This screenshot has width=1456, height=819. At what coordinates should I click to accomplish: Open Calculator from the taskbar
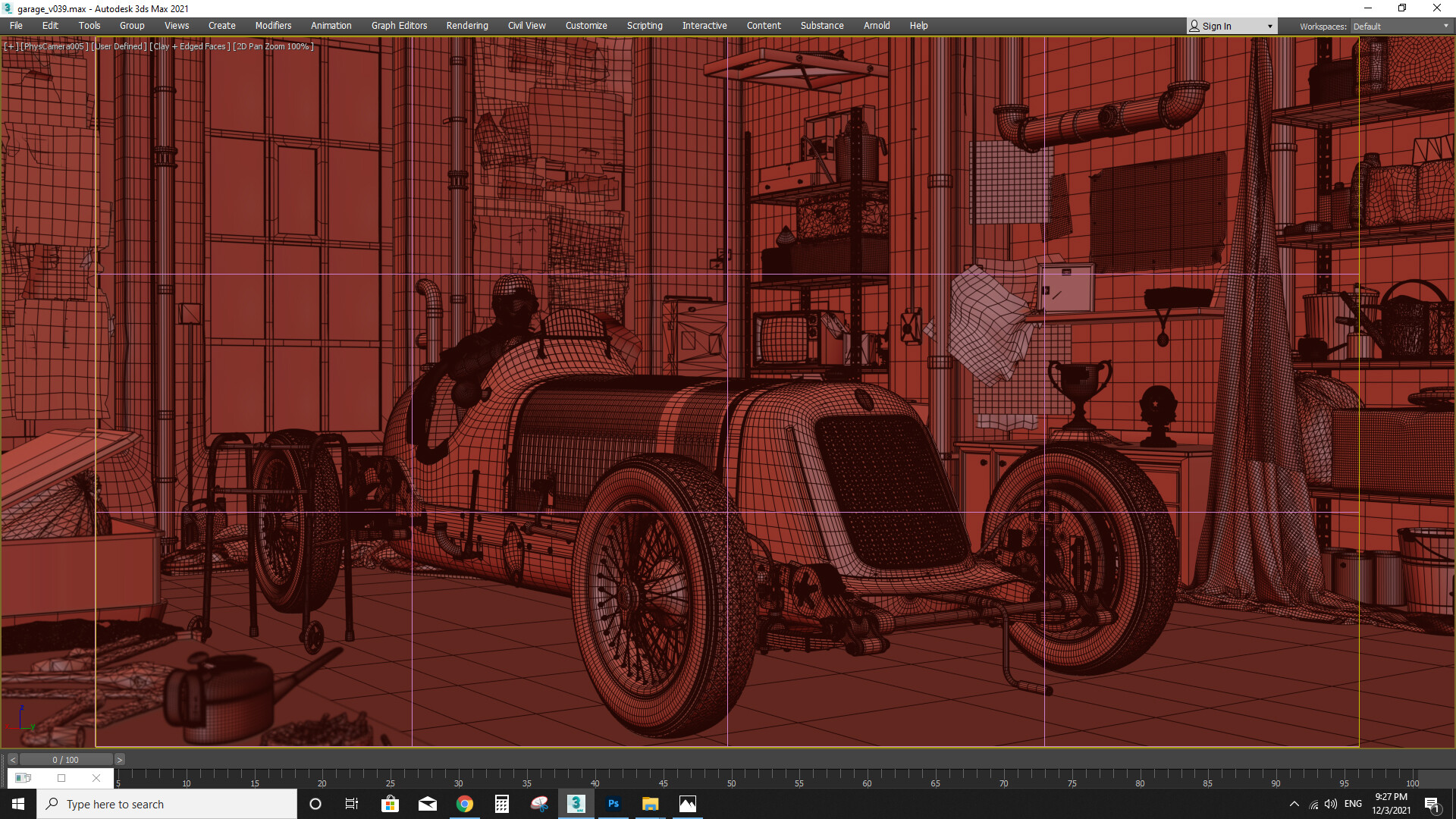pos(502,804)
